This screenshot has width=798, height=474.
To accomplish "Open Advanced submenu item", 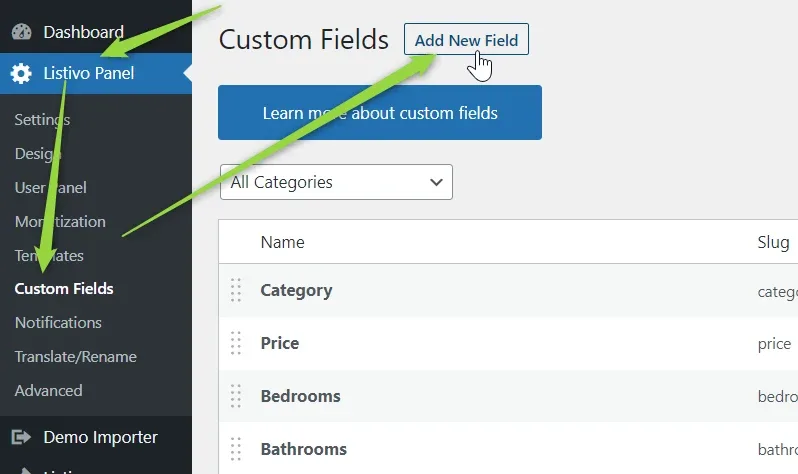I will [48, 391].
